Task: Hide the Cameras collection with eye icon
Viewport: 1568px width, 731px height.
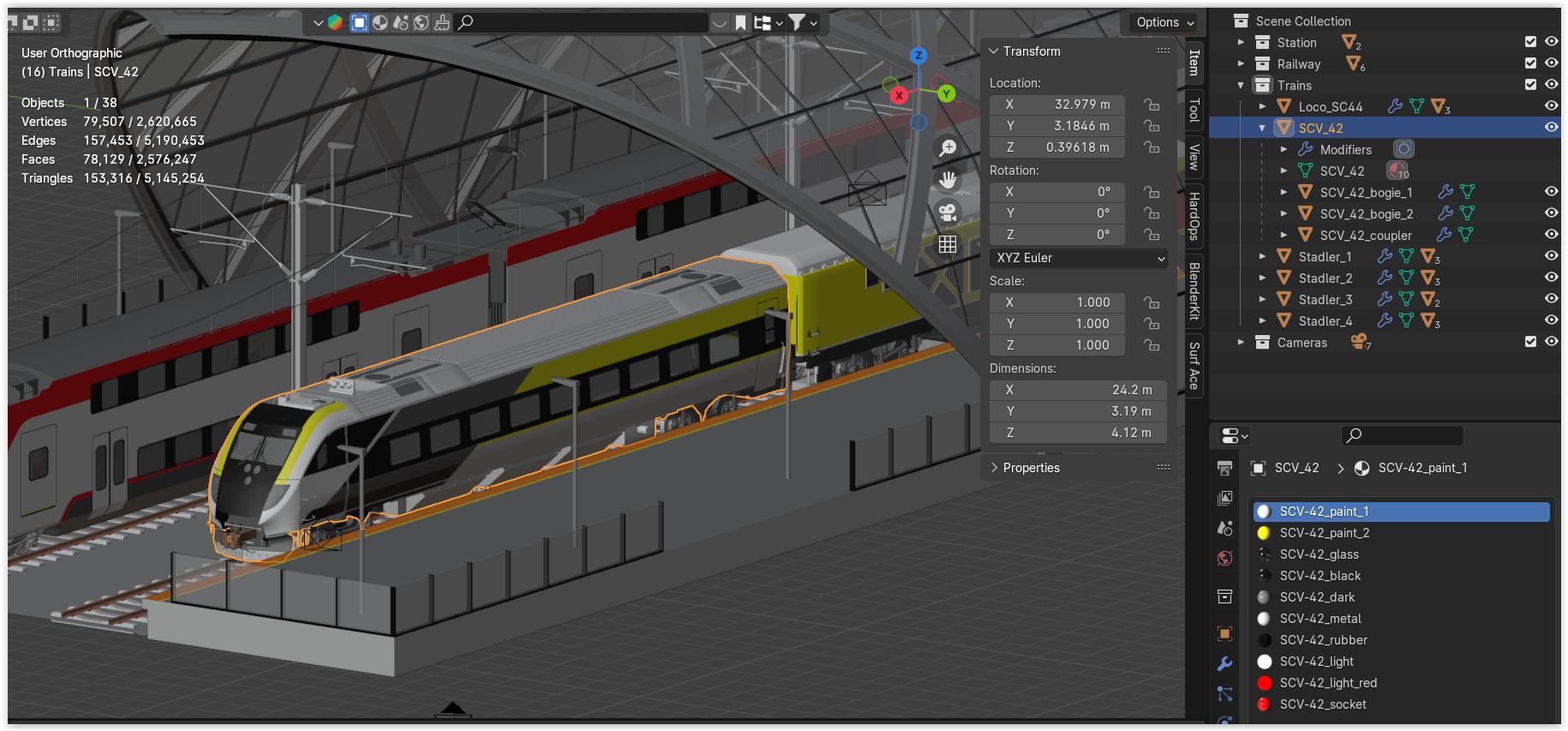Action: (x=1551, y=341)
